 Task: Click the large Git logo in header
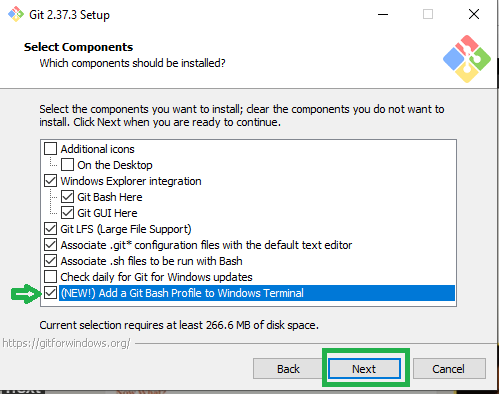[467, 59]
